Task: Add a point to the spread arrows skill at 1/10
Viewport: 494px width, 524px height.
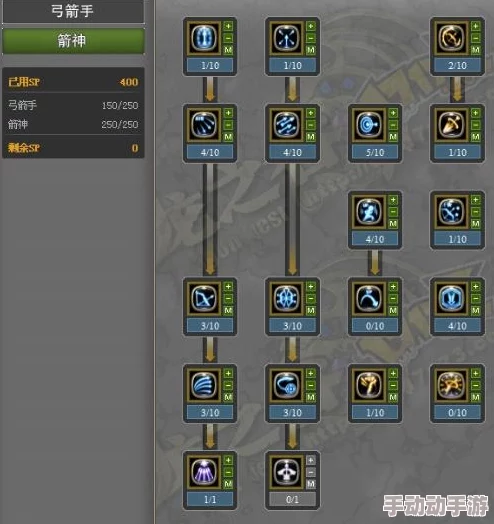Action: (311, 26)
